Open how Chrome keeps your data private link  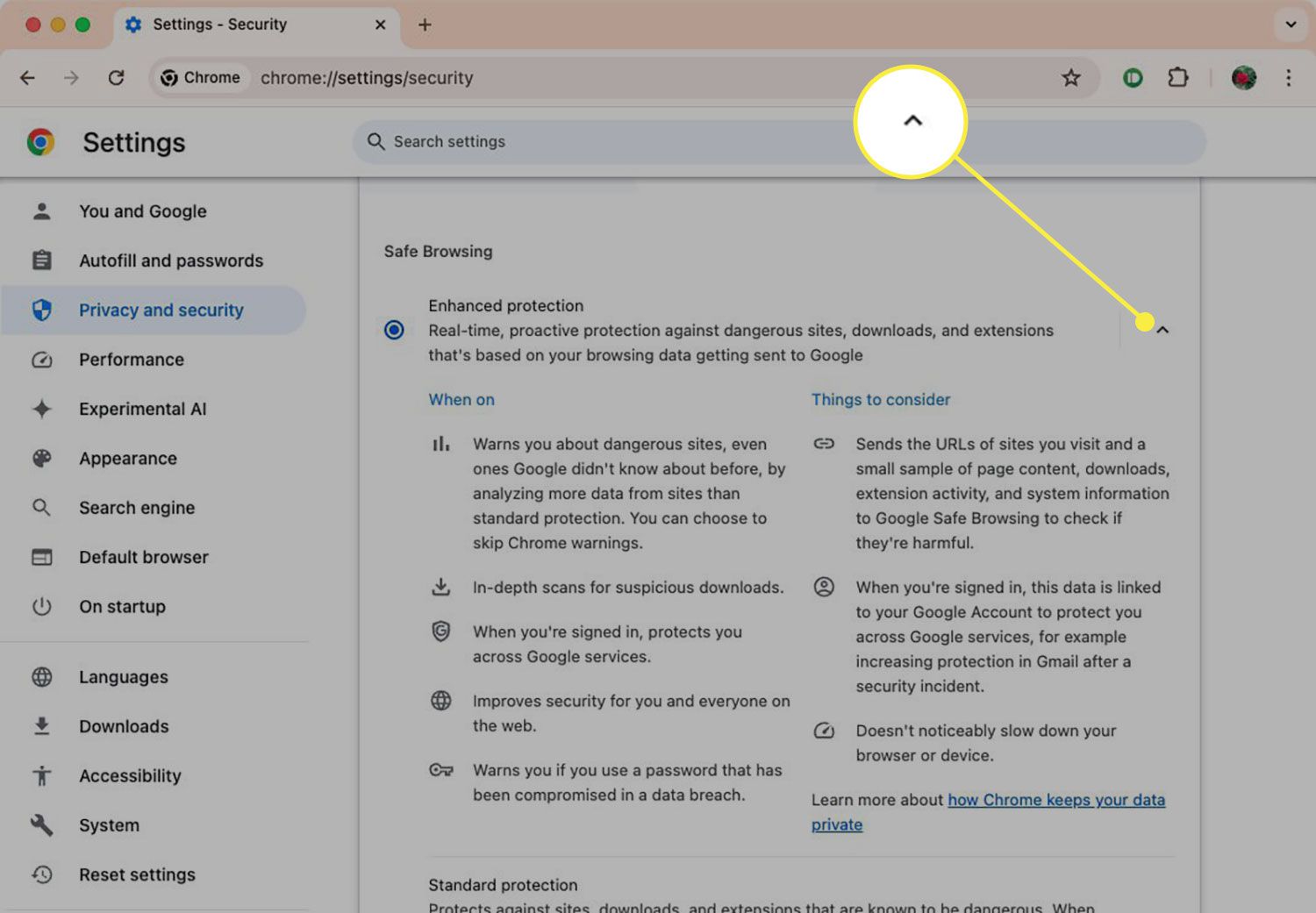coord(1055,800)
